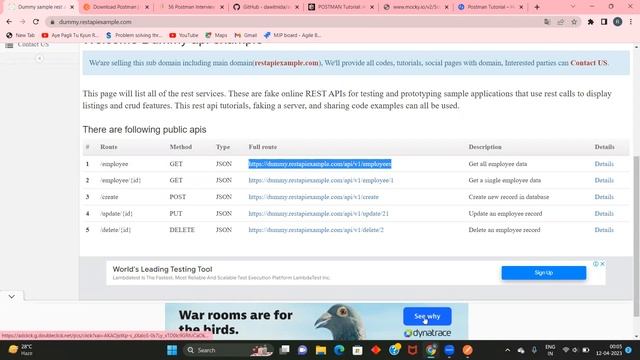Image resolution: width=640 pixels, height=360 pixels.
Task: Switch to Chrome on the taskbar
Action: pyautogui.click(x=431, y=350)
